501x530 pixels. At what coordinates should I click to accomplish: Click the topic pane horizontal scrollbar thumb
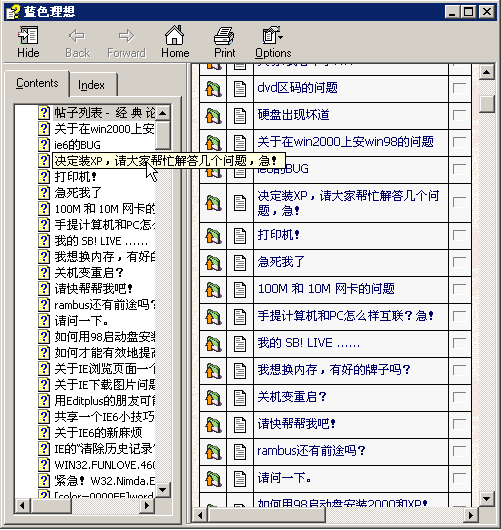click(267, 515)
